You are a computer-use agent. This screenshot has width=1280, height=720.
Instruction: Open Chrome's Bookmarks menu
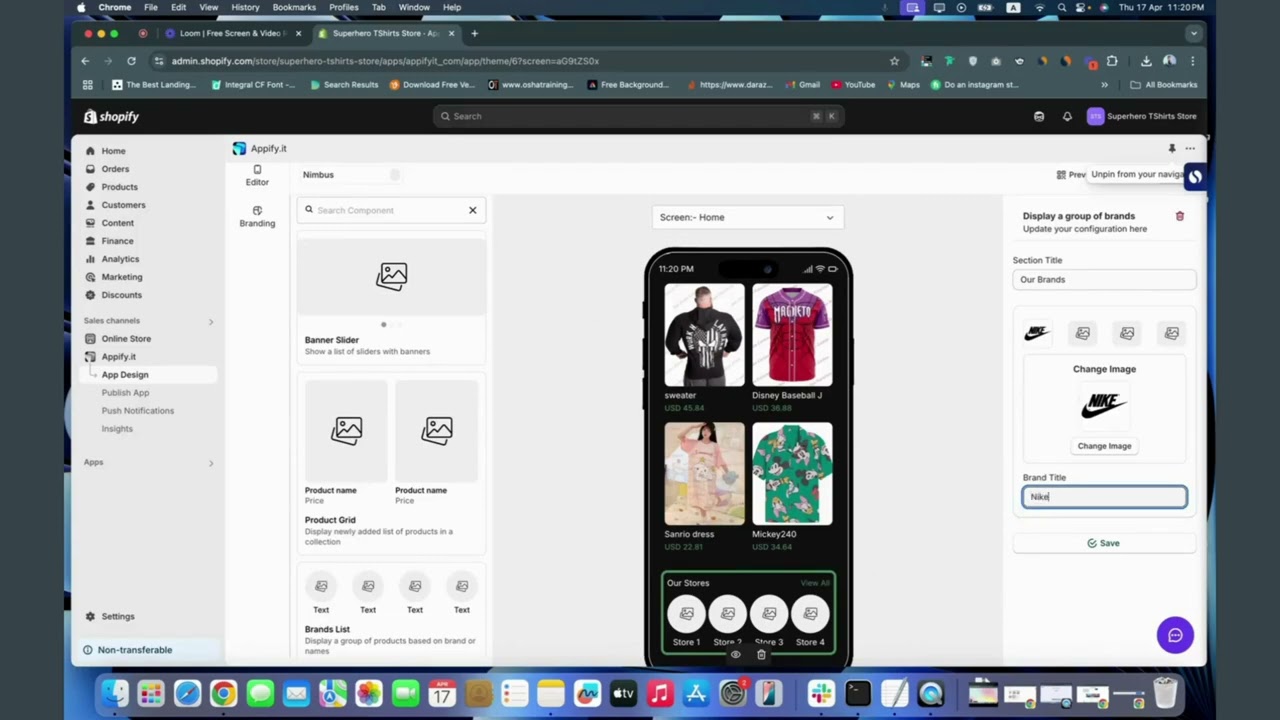coord(294,7)
